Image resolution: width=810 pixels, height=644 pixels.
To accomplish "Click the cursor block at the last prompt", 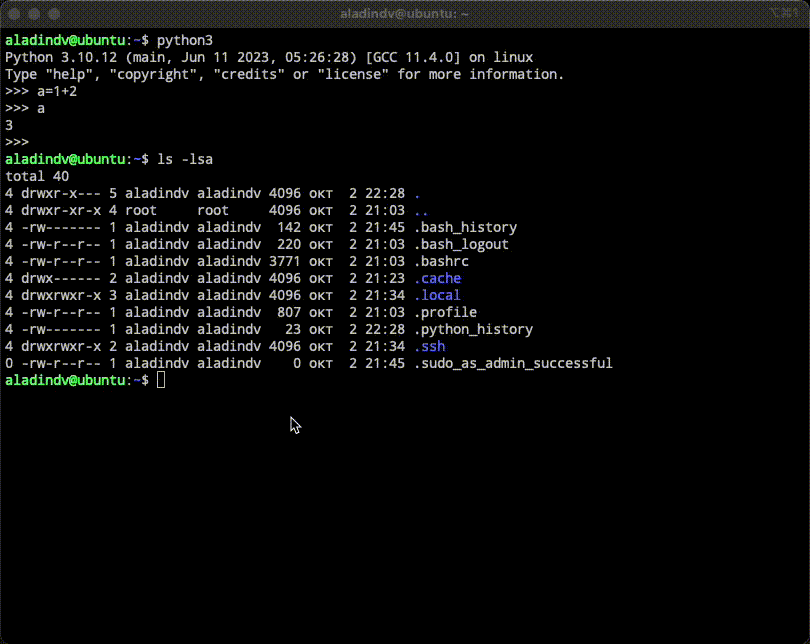I will pyautogui.click(x=160, y=380).
